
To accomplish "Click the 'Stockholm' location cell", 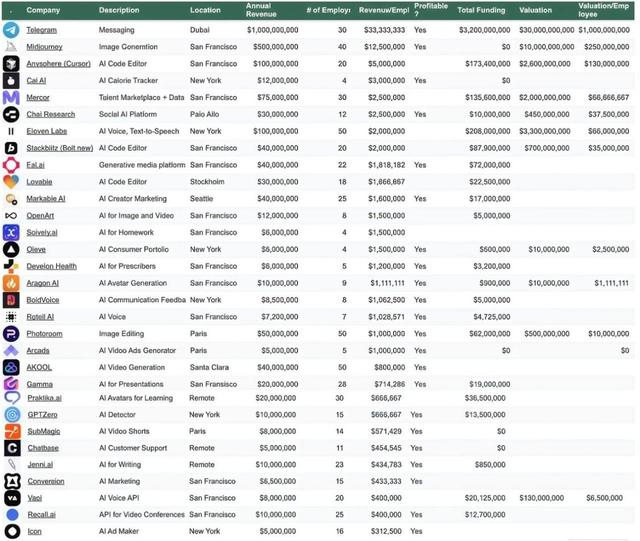I will click(207, 182).
